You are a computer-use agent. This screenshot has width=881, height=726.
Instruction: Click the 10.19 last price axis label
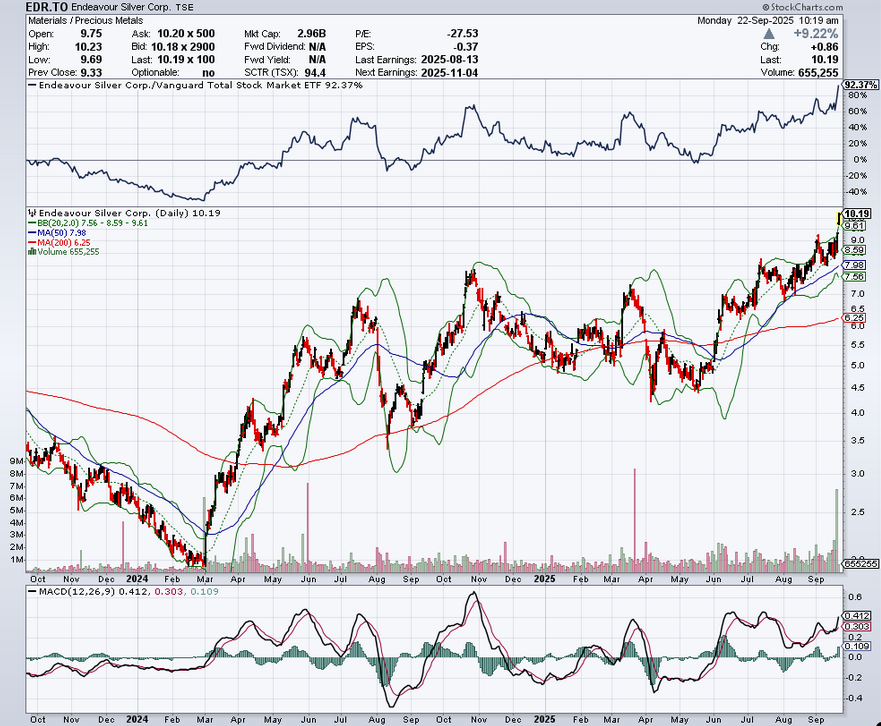[857, 214]
